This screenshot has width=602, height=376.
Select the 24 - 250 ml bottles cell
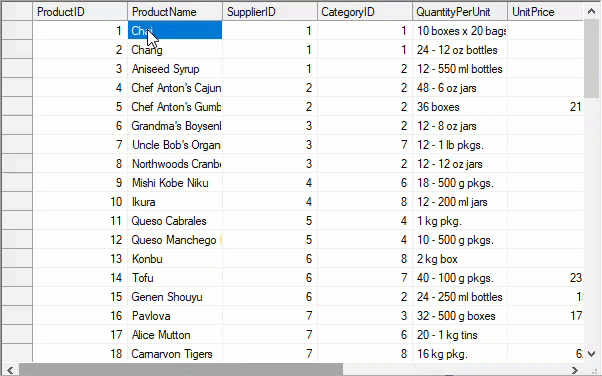(460, 296)
